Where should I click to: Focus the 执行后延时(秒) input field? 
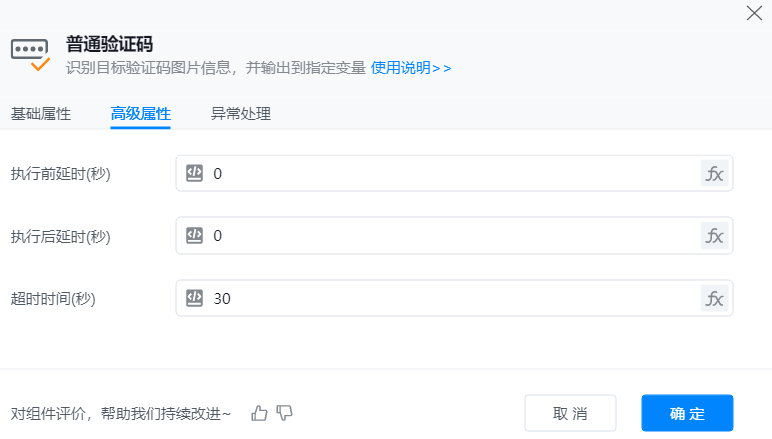(450, 236)
